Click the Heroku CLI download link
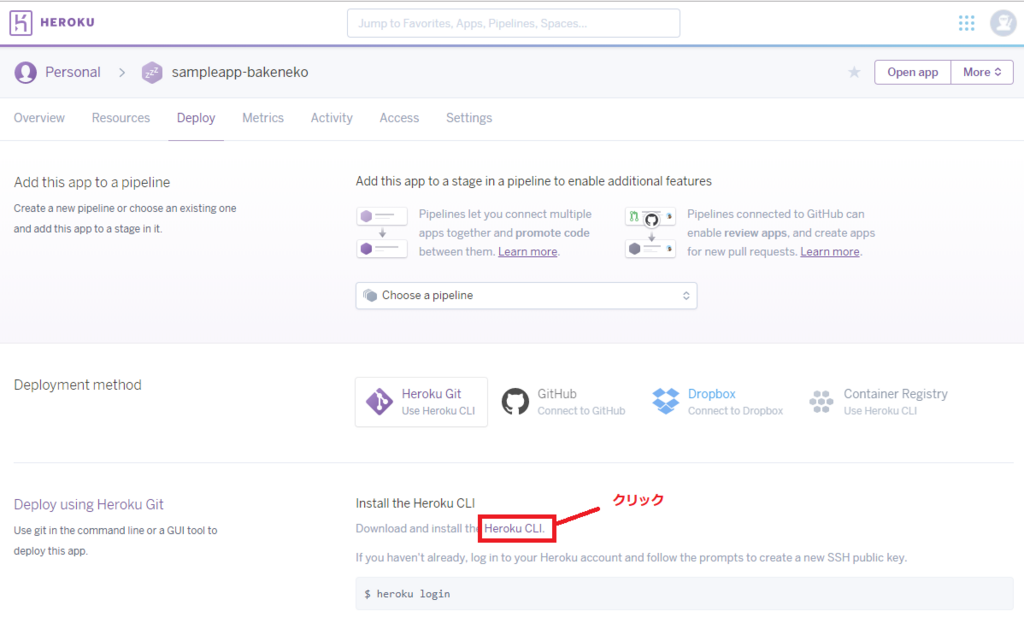Screen dimensions: 1024x623 [x=513, y=528]
